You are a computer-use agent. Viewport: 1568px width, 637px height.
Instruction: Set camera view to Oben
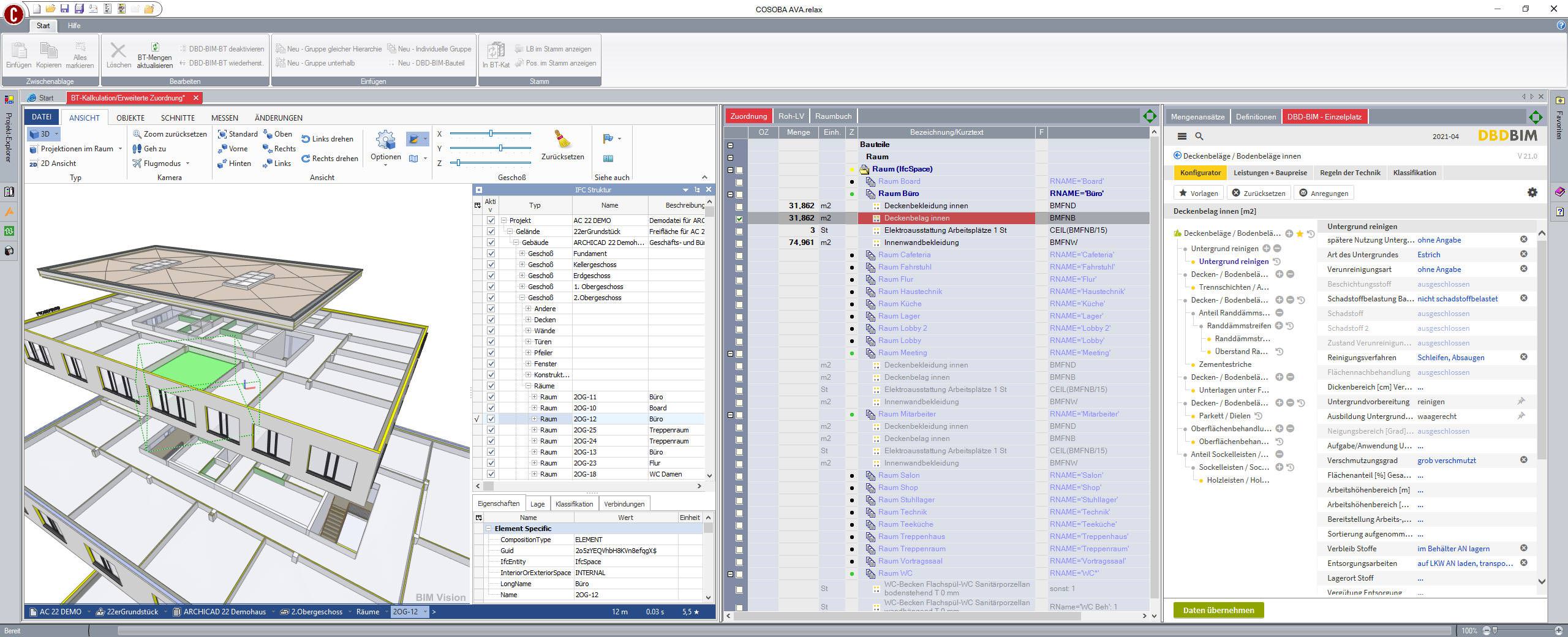277,134
